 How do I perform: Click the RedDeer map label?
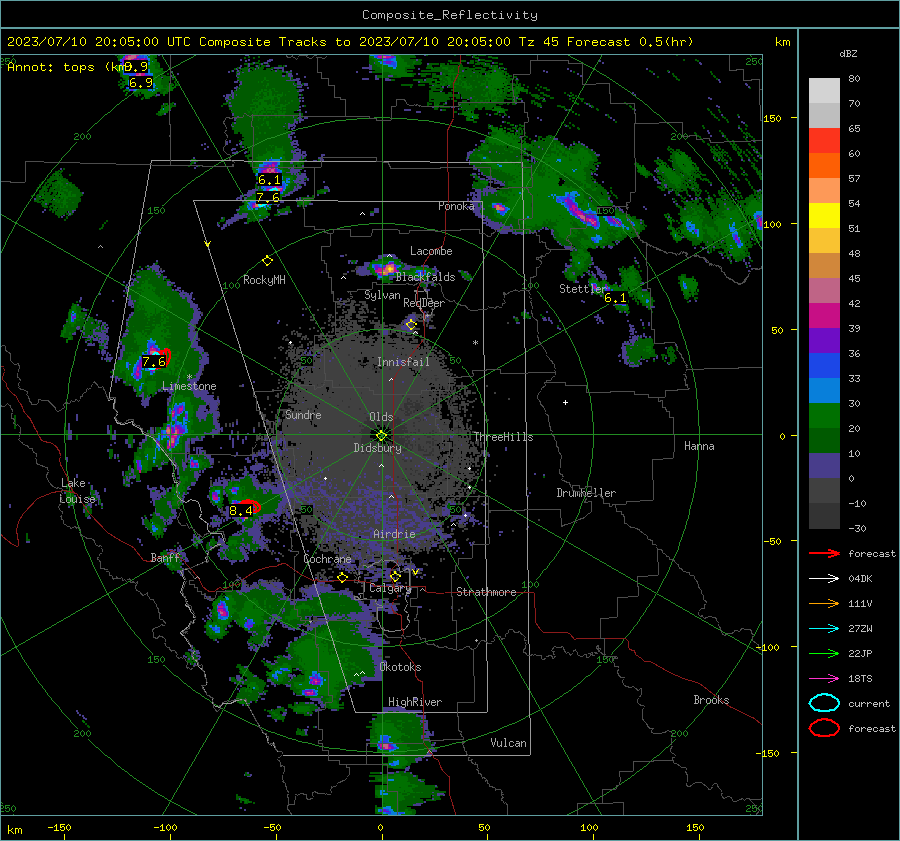(424, 303)
